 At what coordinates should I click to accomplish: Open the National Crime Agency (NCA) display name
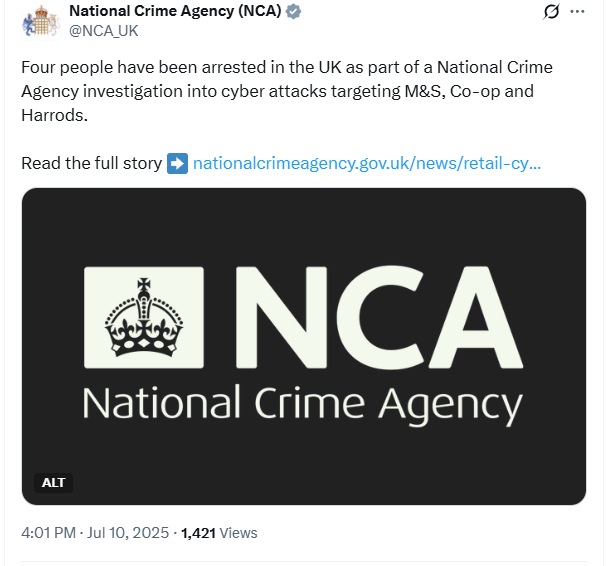coord(175,11)
